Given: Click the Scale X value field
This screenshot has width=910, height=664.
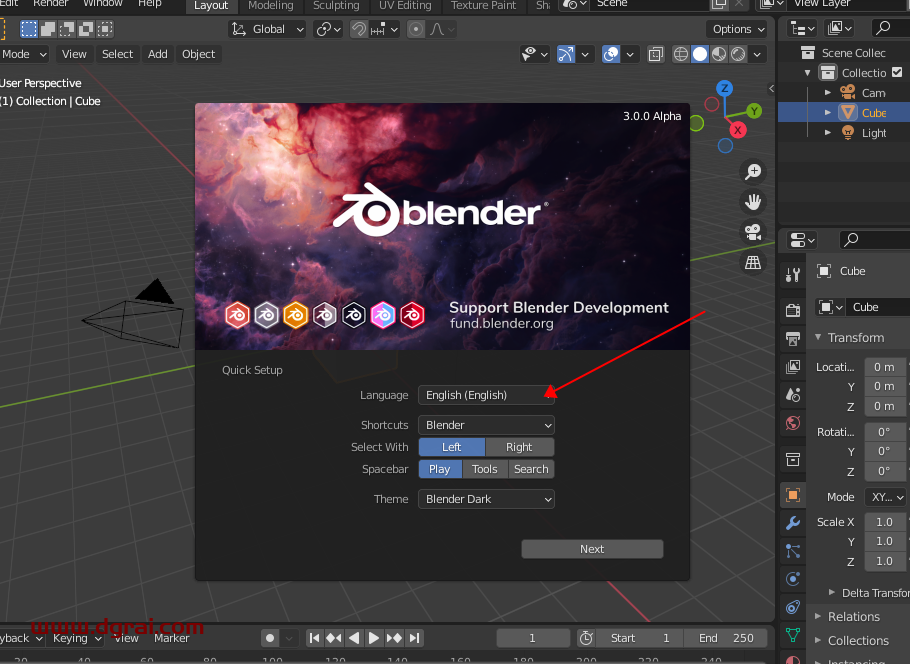Looking at the screenshot, I should (884, 522).
